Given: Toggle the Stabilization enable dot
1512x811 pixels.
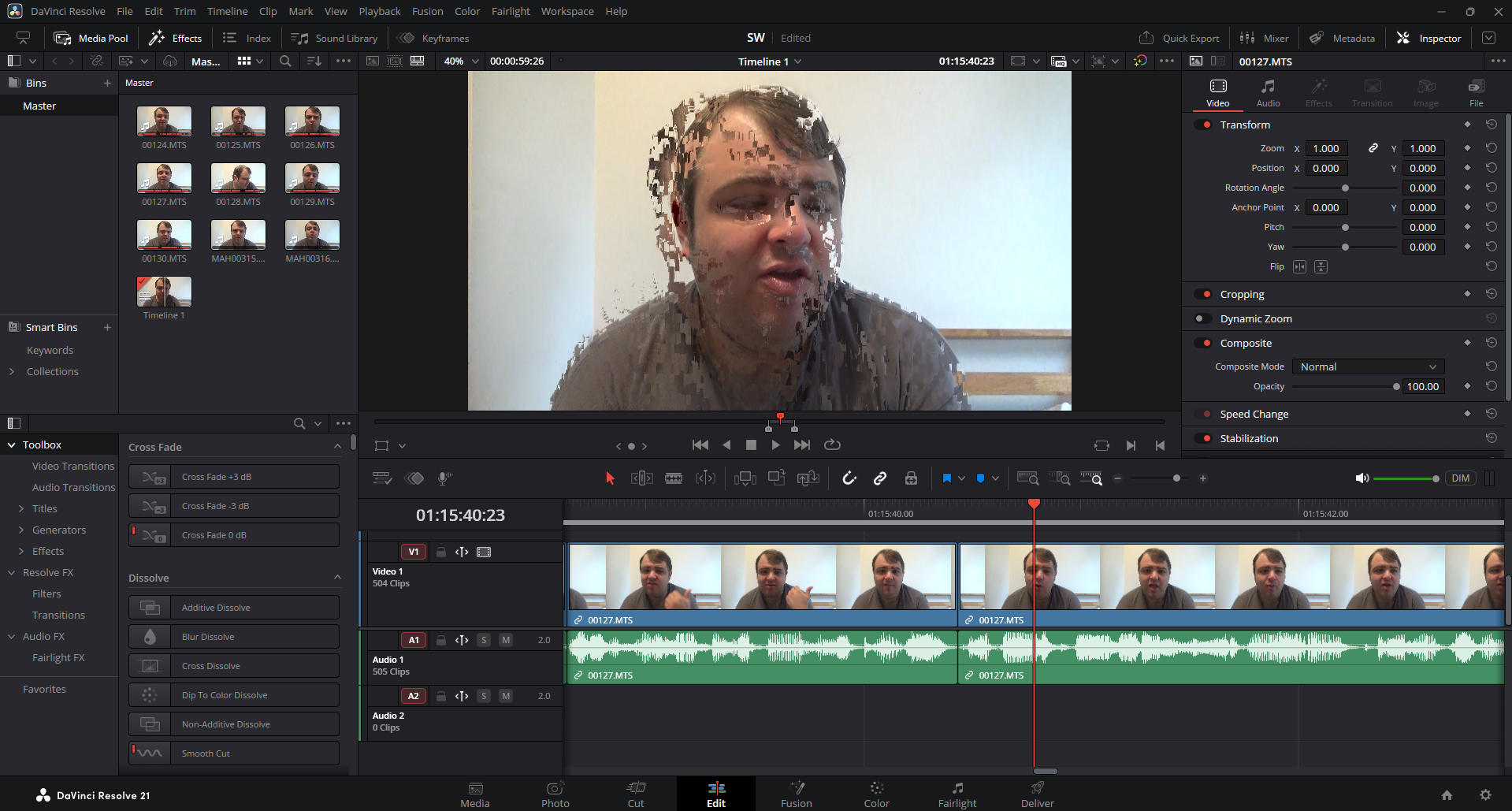Looking at the screenshot, I should pyautogui.click(x=1204, y=438).
